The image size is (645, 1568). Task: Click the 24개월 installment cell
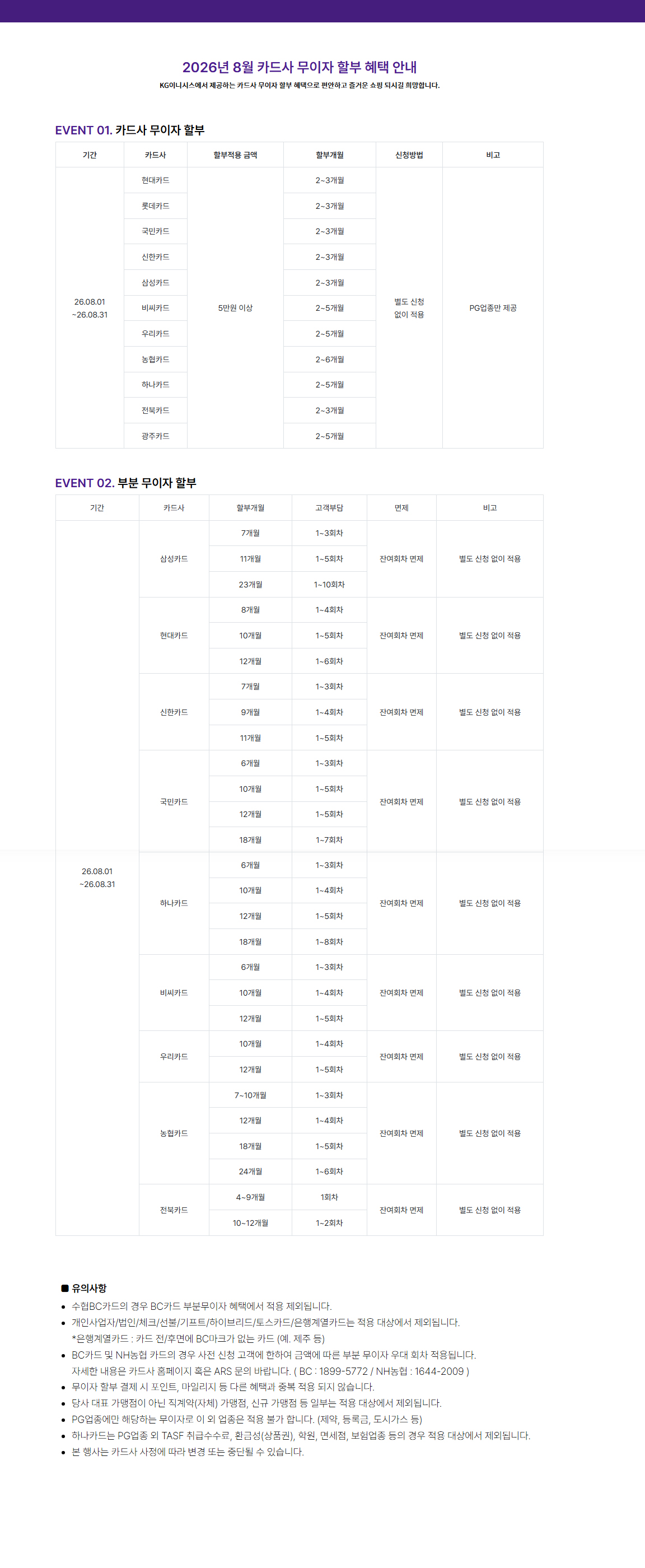click(251, 1171)
